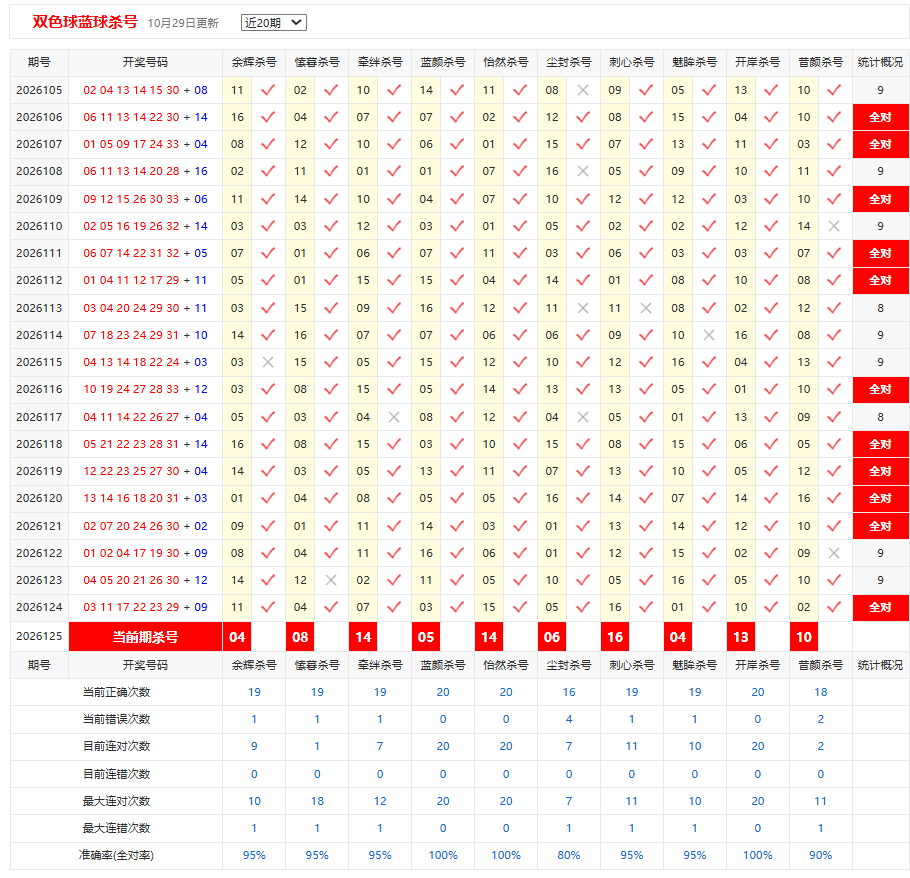Click the gray X for 昔颜杀号 in row 2026110

click(x=834, y=226)
